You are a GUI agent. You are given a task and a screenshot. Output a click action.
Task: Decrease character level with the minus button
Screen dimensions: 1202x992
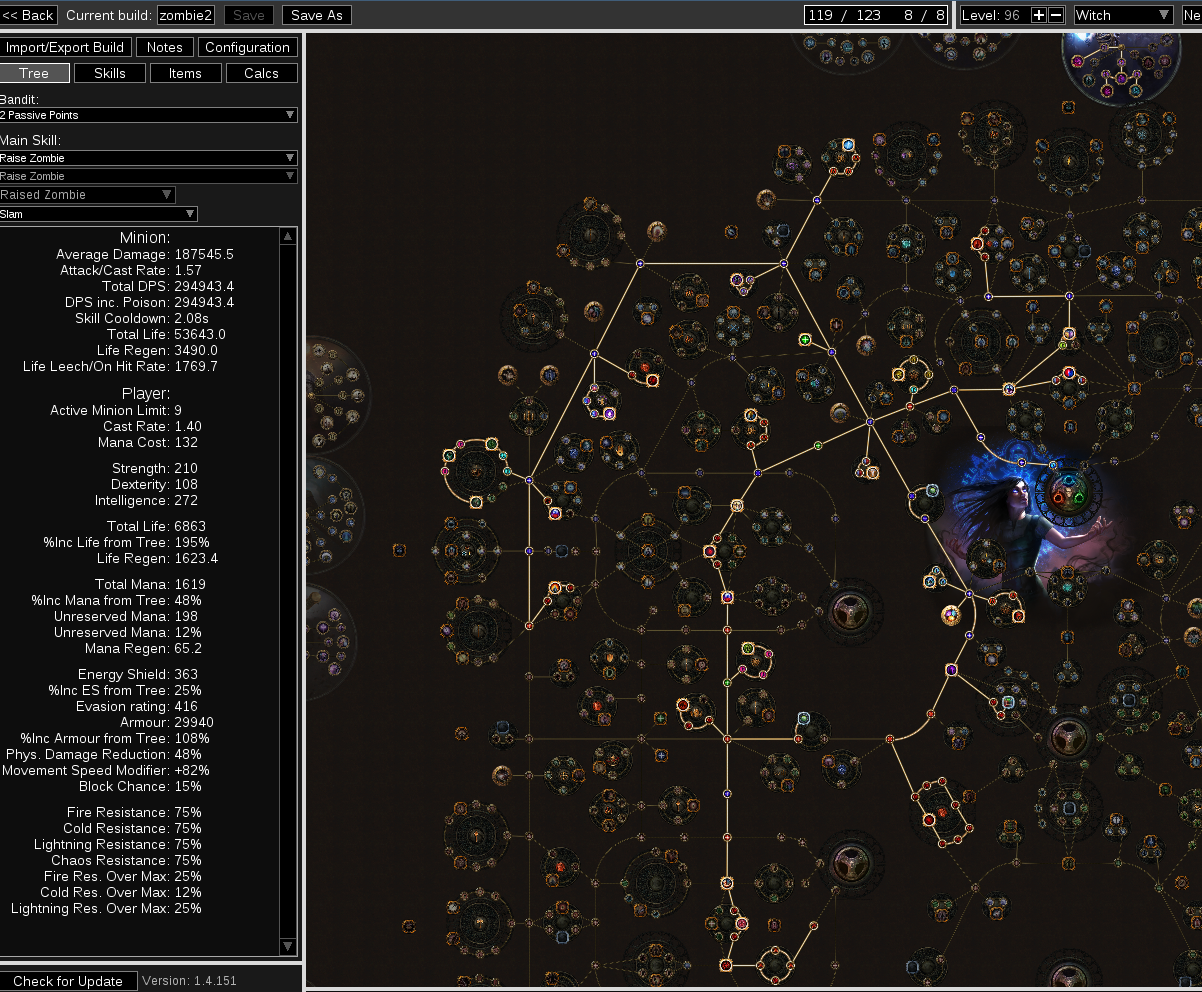(x=1056, y=15)
